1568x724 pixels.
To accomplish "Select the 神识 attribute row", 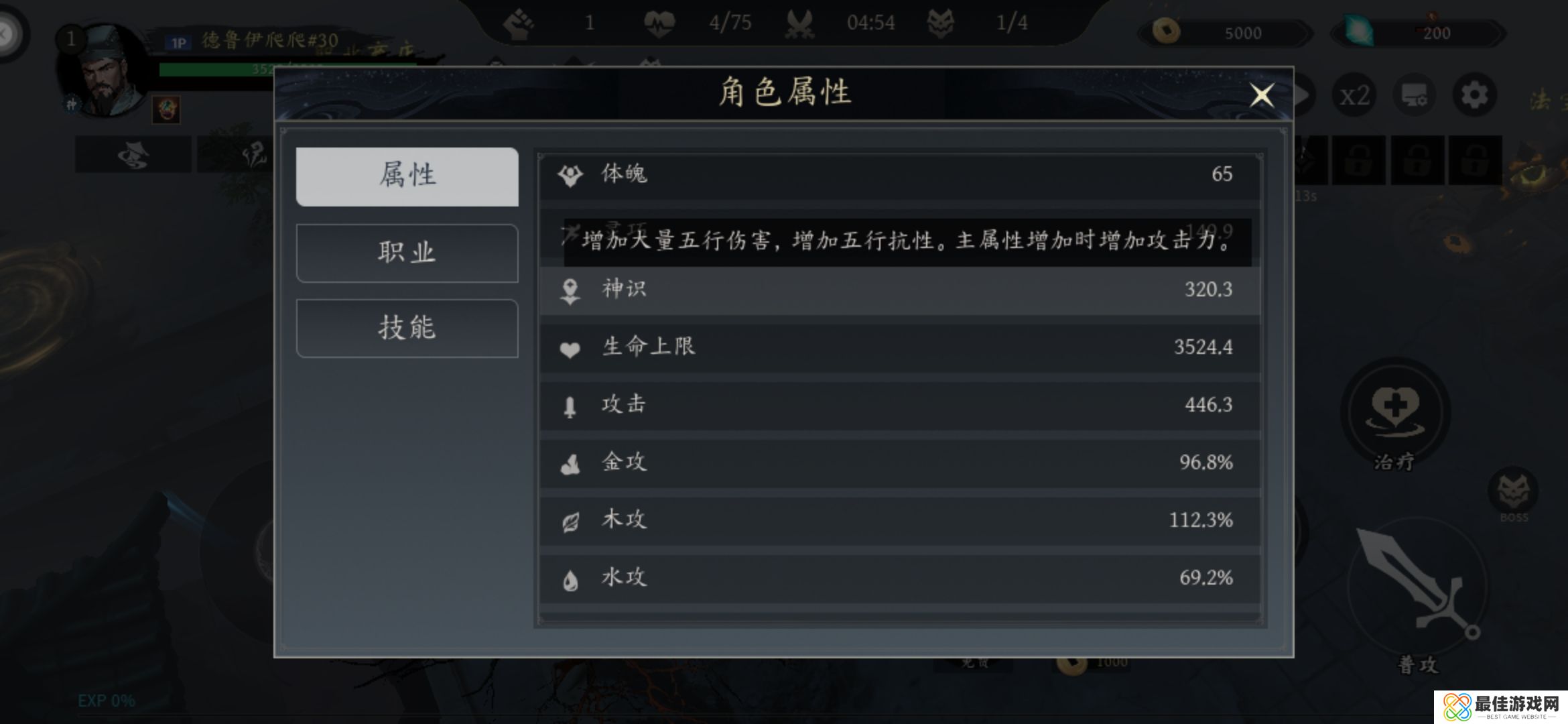I will 899,290.
